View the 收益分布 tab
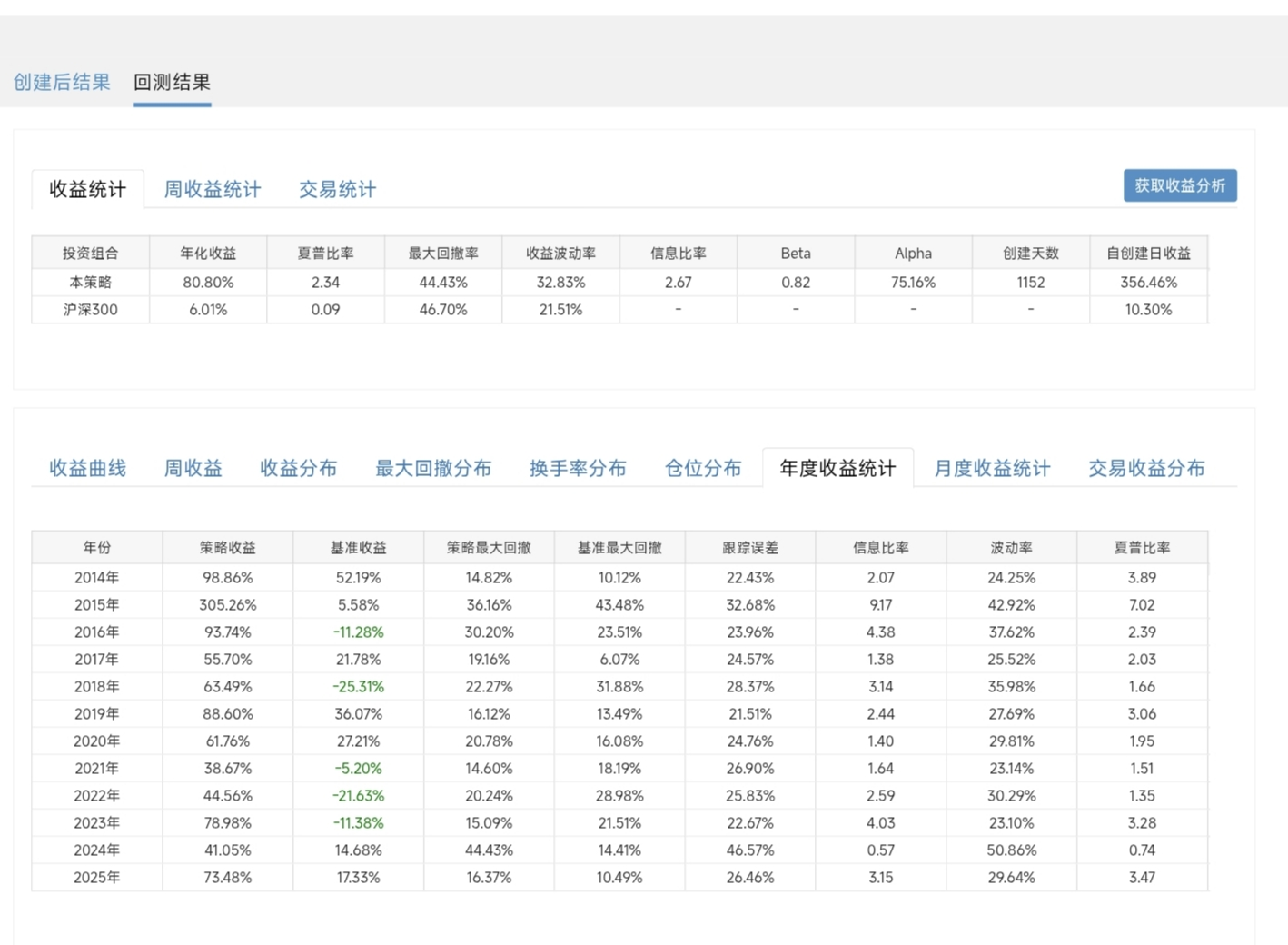The width and height of the screenshot is (1288, 945). click(x=298, y=468)
